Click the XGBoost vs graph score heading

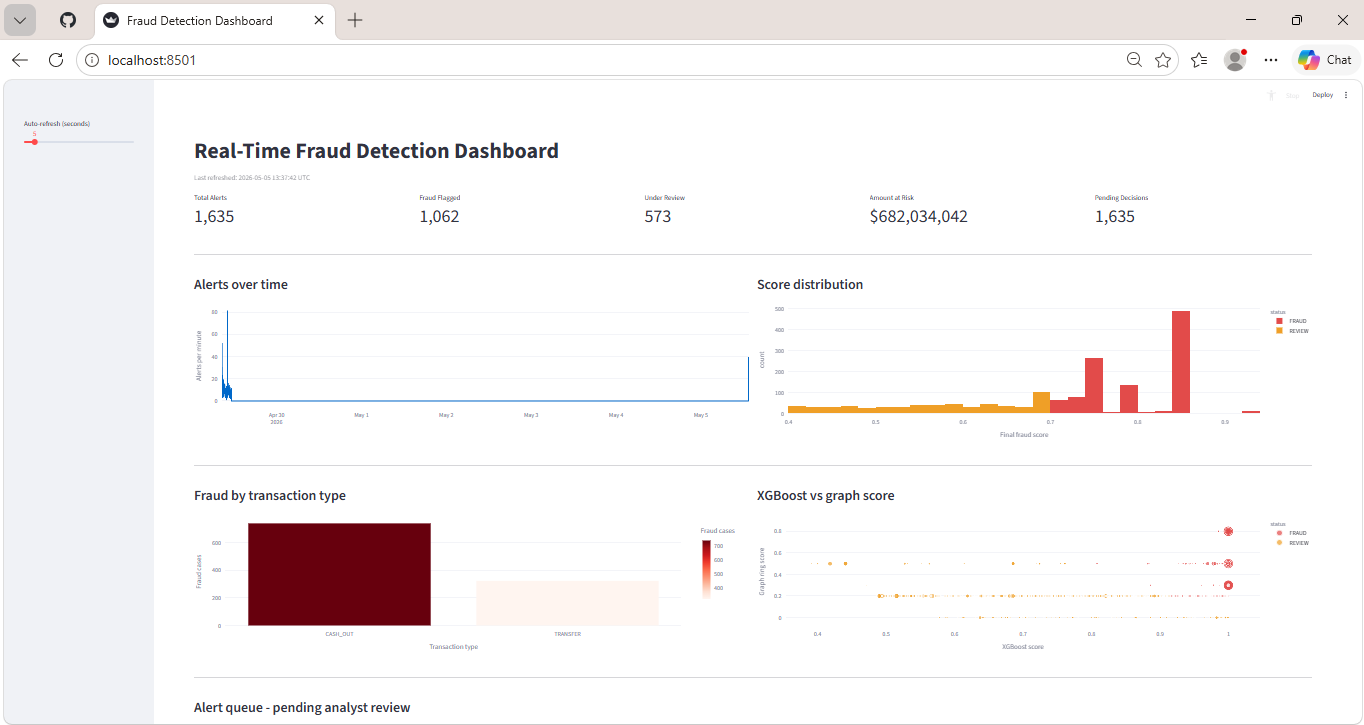tap(826, 496)
